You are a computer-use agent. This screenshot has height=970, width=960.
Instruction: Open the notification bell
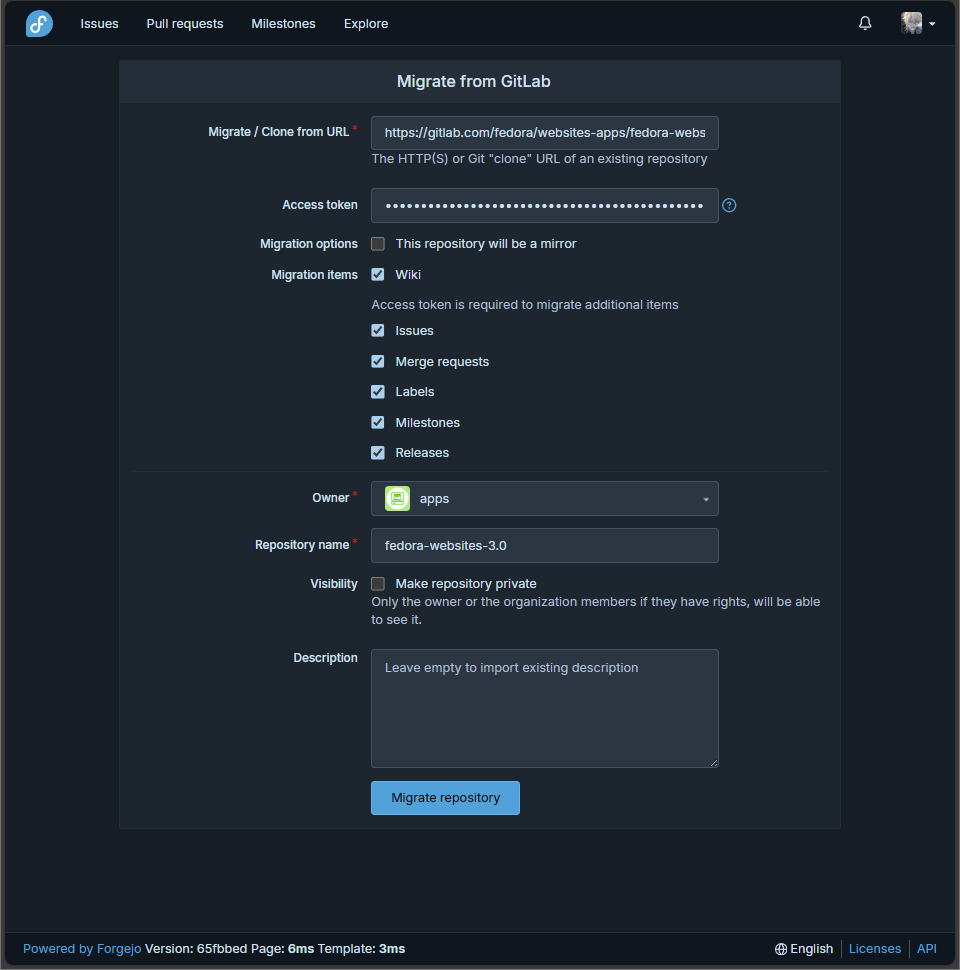click(864, 22)
